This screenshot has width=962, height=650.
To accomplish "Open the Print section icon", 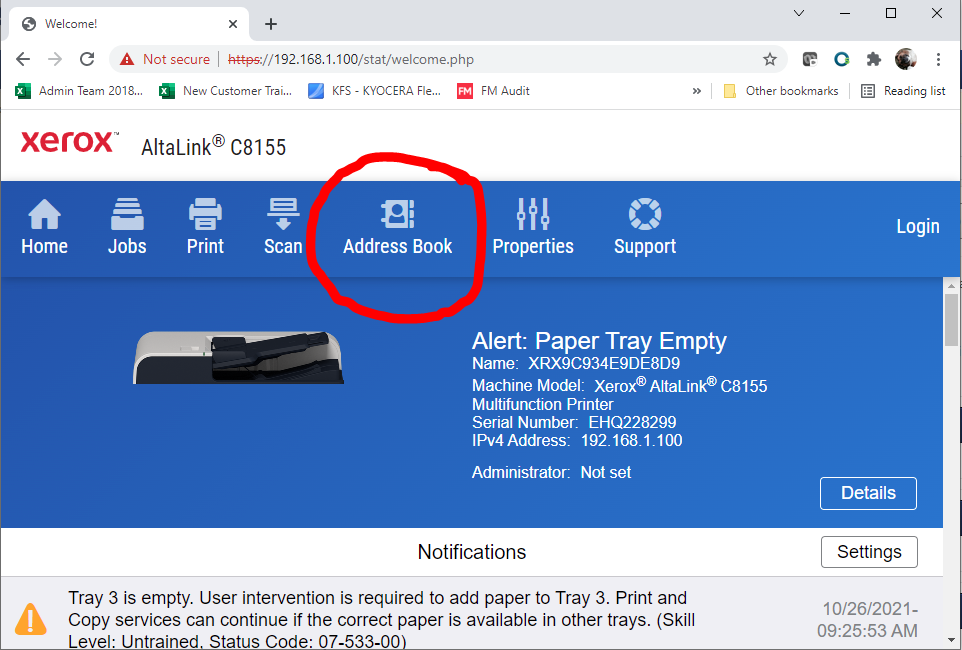I will coord(205,214).
